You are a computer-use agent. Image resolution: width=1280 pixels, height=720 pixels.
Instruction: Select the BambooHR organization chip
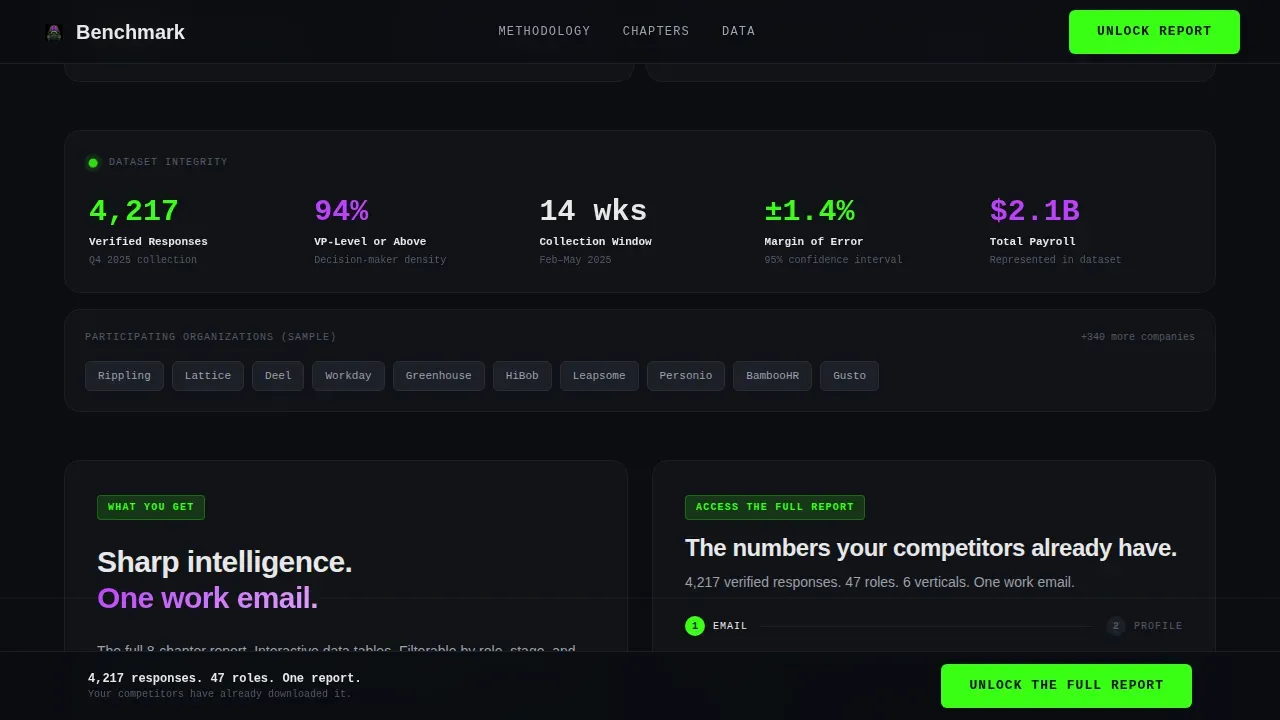point(772,376)
